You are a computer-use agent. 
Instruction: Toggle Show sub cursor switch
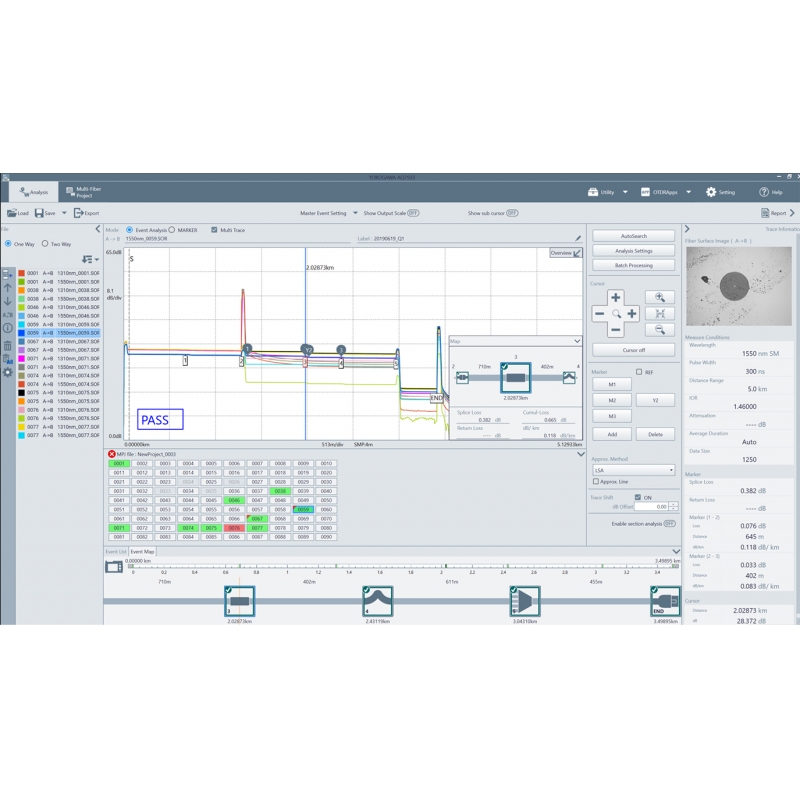click(x=512, y=213)
